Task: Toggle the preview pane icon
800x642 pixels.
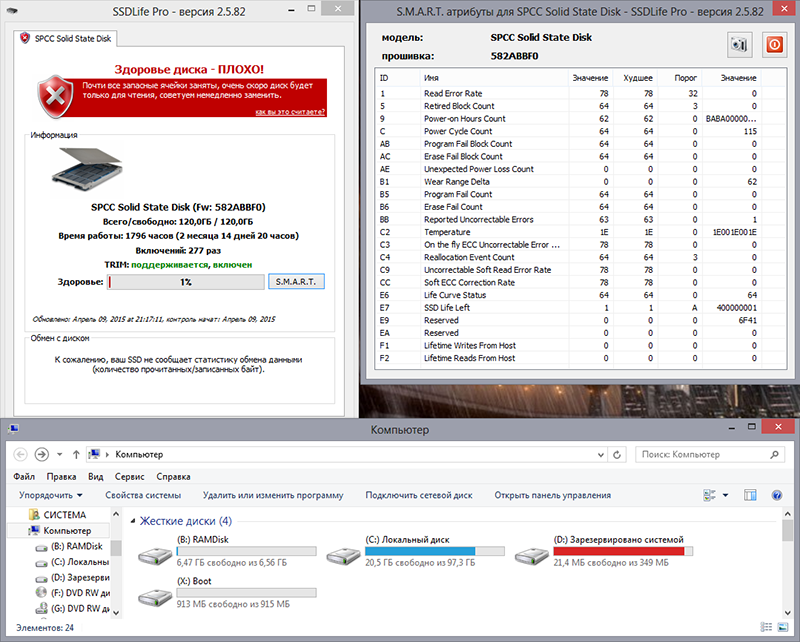Action: [750, 495]
